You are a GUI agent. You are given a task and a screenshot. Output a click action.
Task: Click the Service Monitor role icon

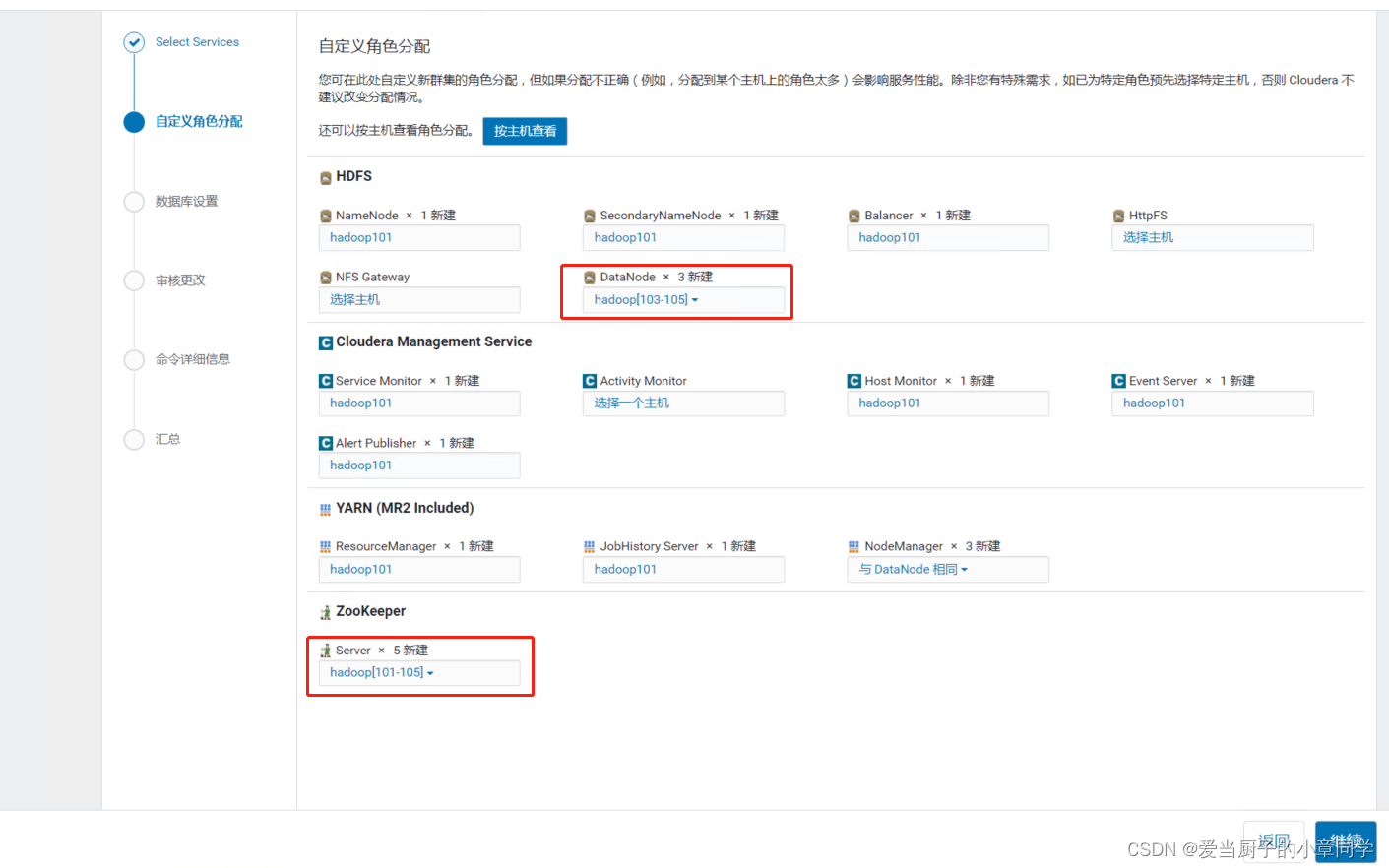[x=326, y=381]
